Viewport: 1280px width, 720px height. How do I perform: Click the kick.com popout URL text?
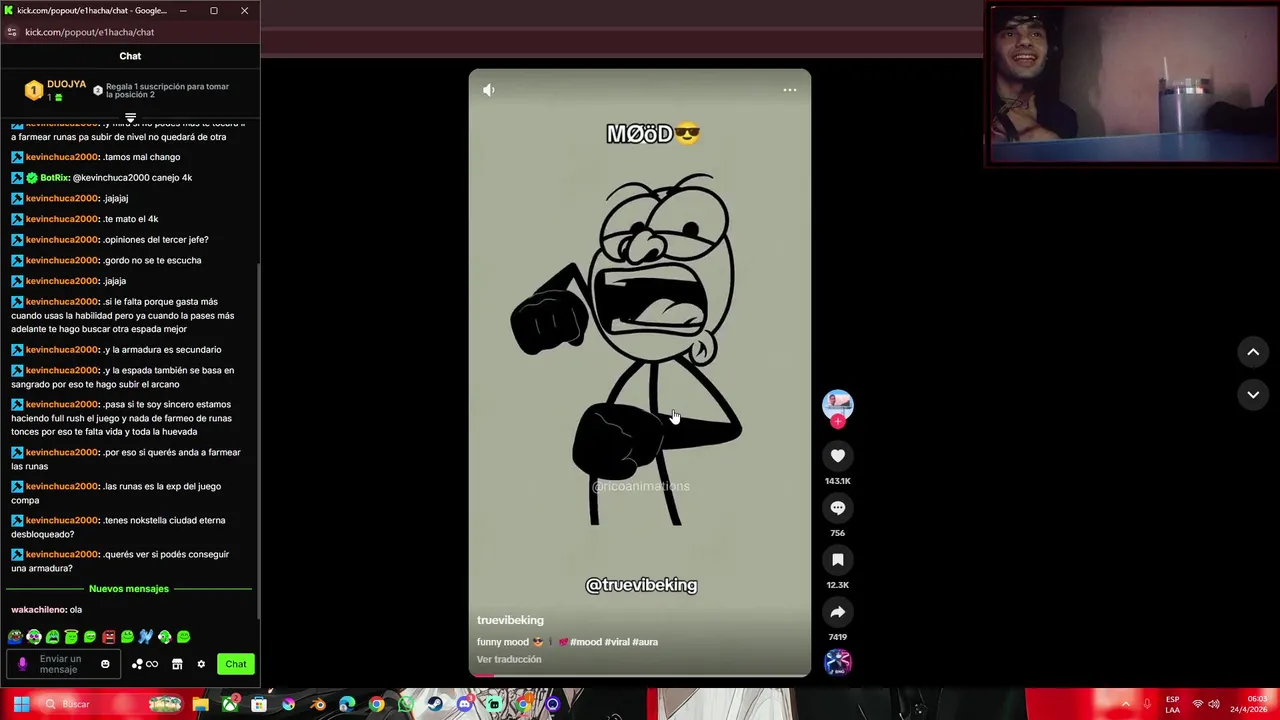(89, 32)
